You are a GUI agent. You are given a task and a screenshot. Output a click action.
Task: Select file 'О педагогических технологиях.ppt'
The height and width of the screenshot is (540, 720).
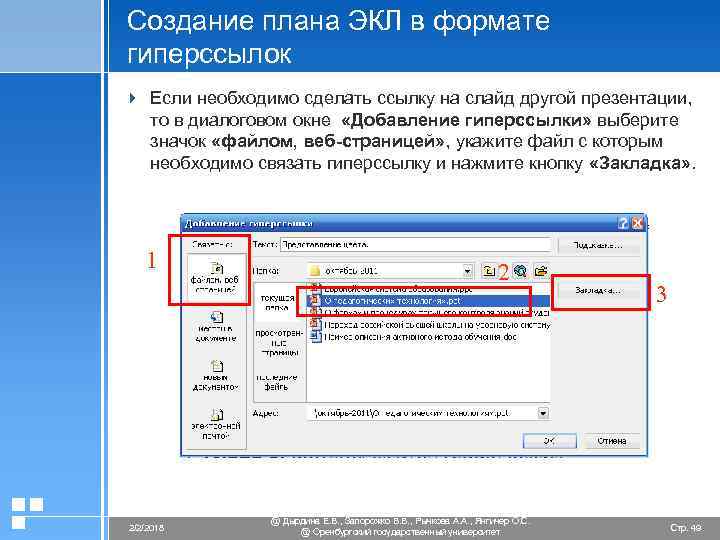pos(429,301)
